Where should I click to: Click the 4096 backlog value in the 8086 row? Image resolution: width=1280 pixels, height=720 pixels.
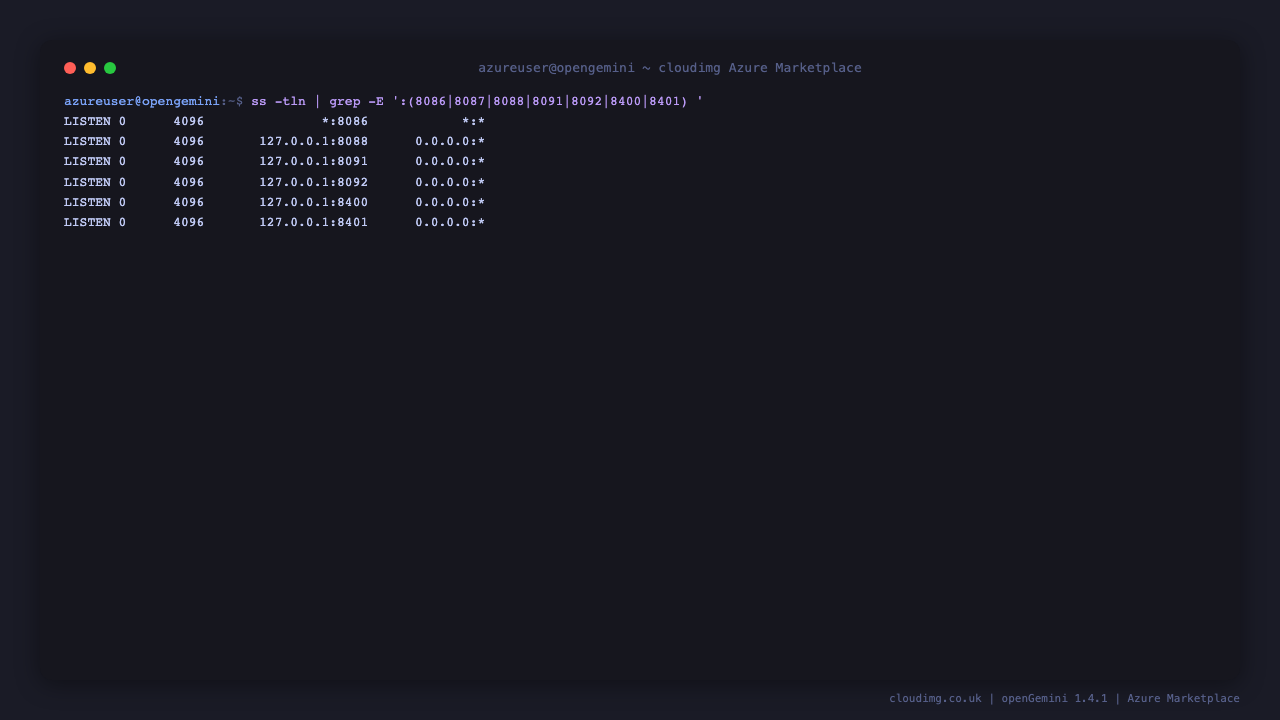pyautogui.click(x=189, y=122)
